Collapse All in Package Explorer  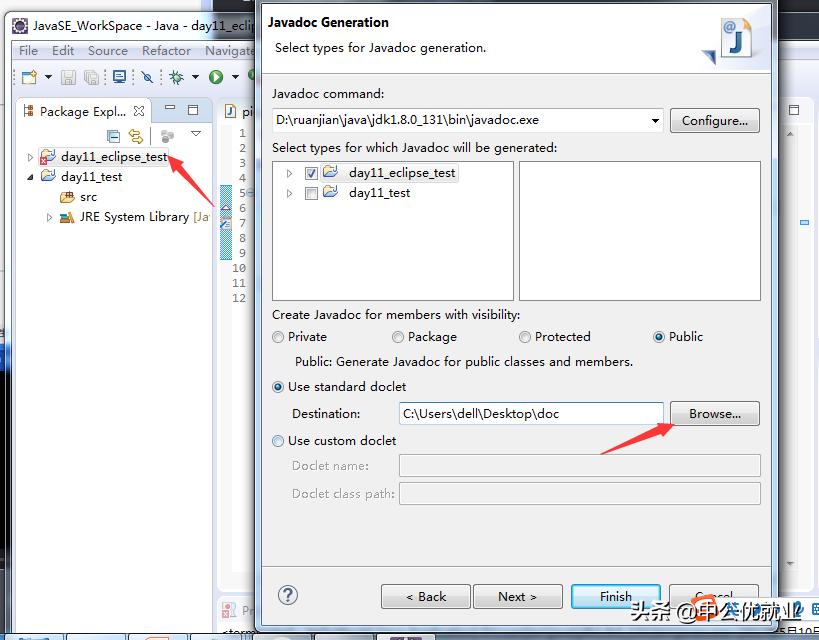click(113, 136)
